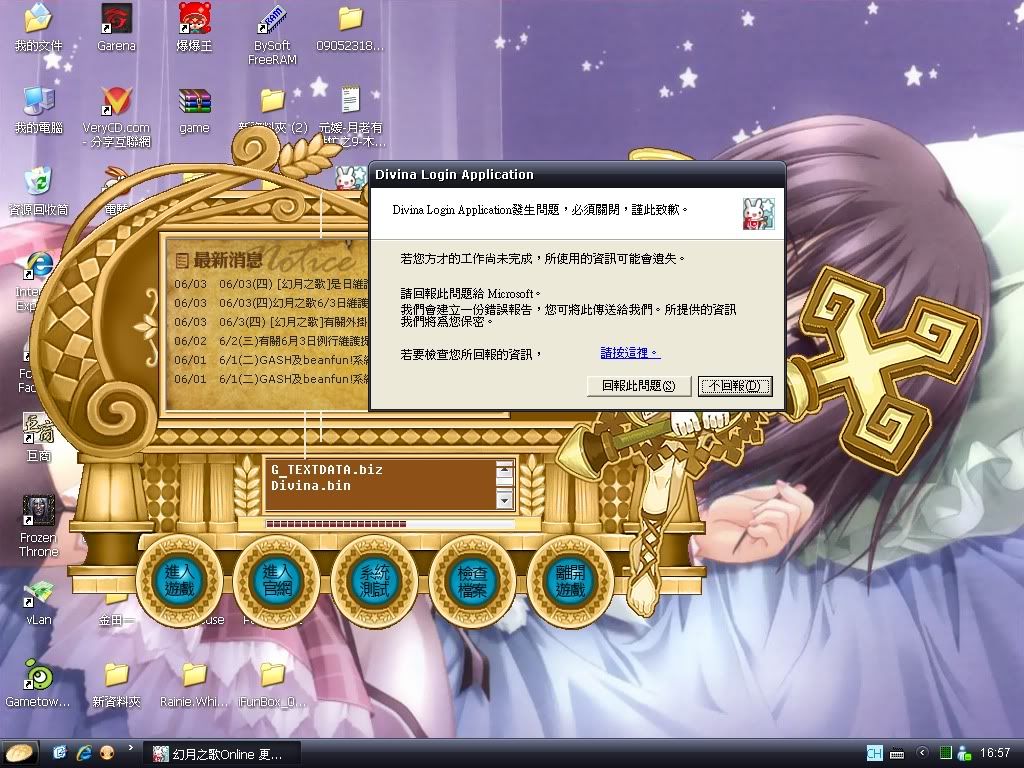Open VeryCD.com shortcut icon
The width and height of the screenshot is (1024, 768).
(116, 116)
